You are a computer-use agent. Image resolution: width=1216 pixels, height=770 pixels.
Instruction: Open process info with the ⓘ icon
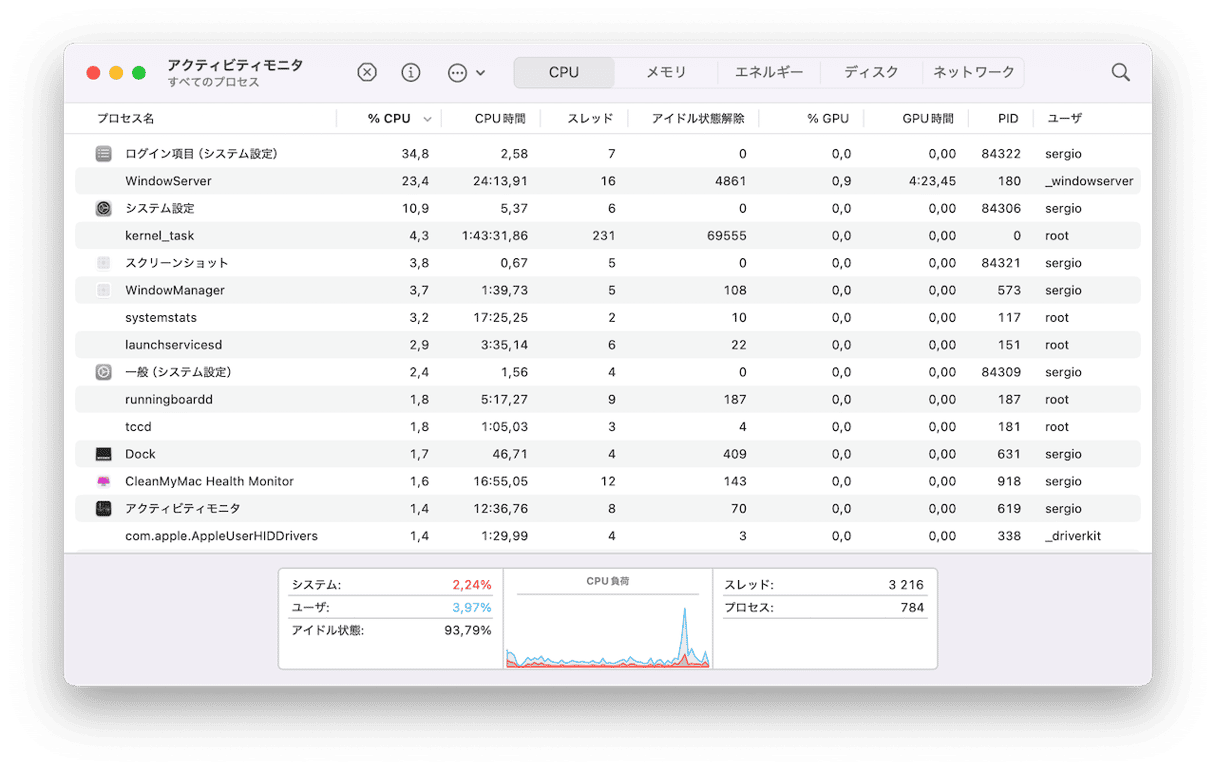411,72
